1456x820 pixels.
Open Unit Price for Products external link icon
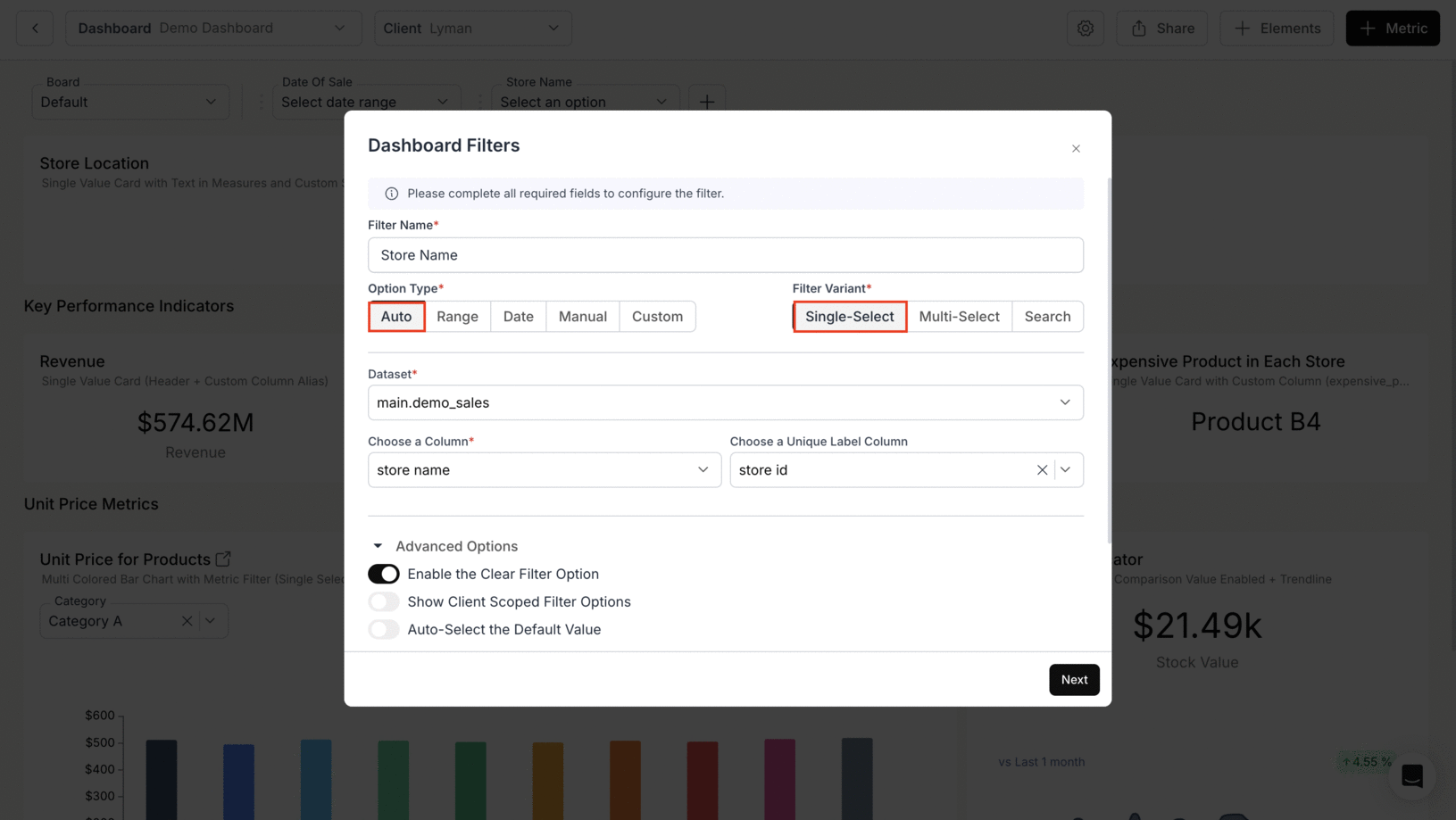(223, 559)
